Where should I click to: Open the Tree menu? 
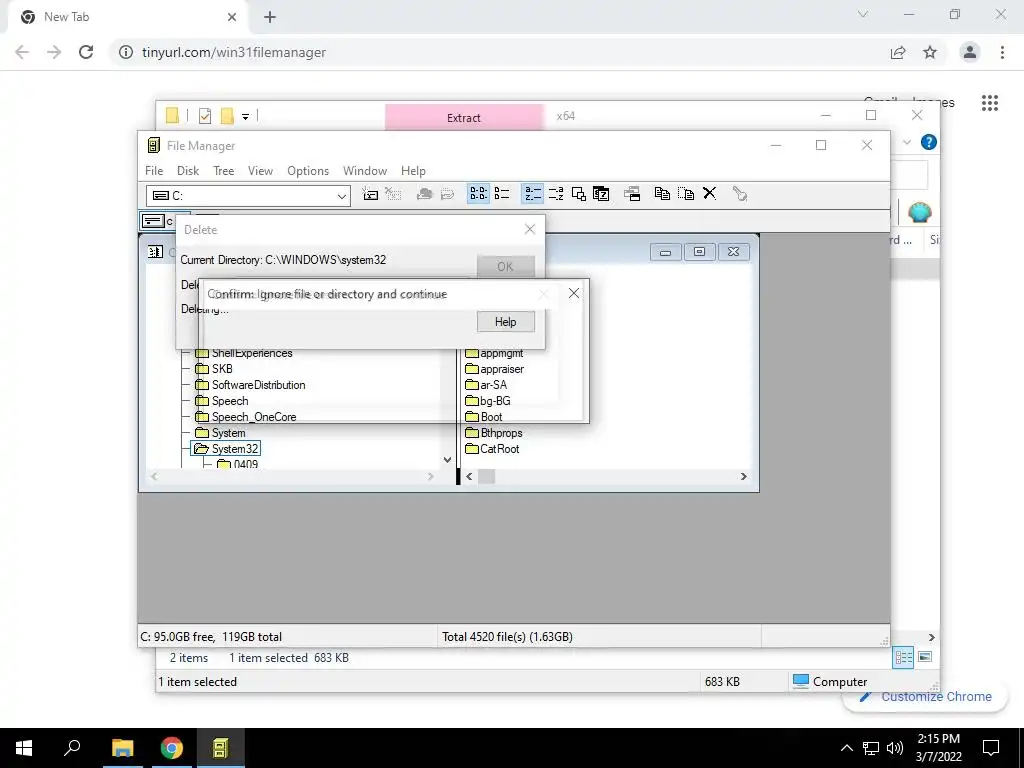pos(223,170)
